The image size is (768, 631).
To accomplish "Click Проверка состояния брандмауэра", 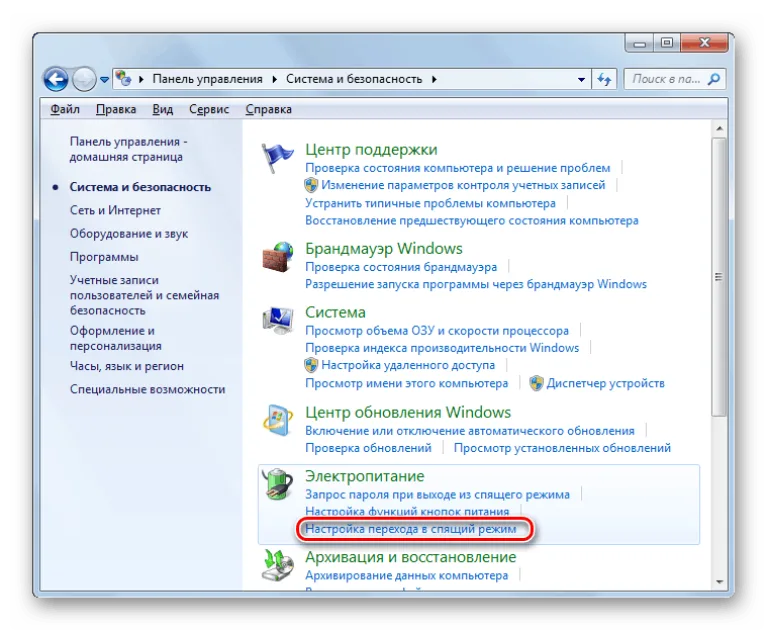I will [x=401, y=267].
